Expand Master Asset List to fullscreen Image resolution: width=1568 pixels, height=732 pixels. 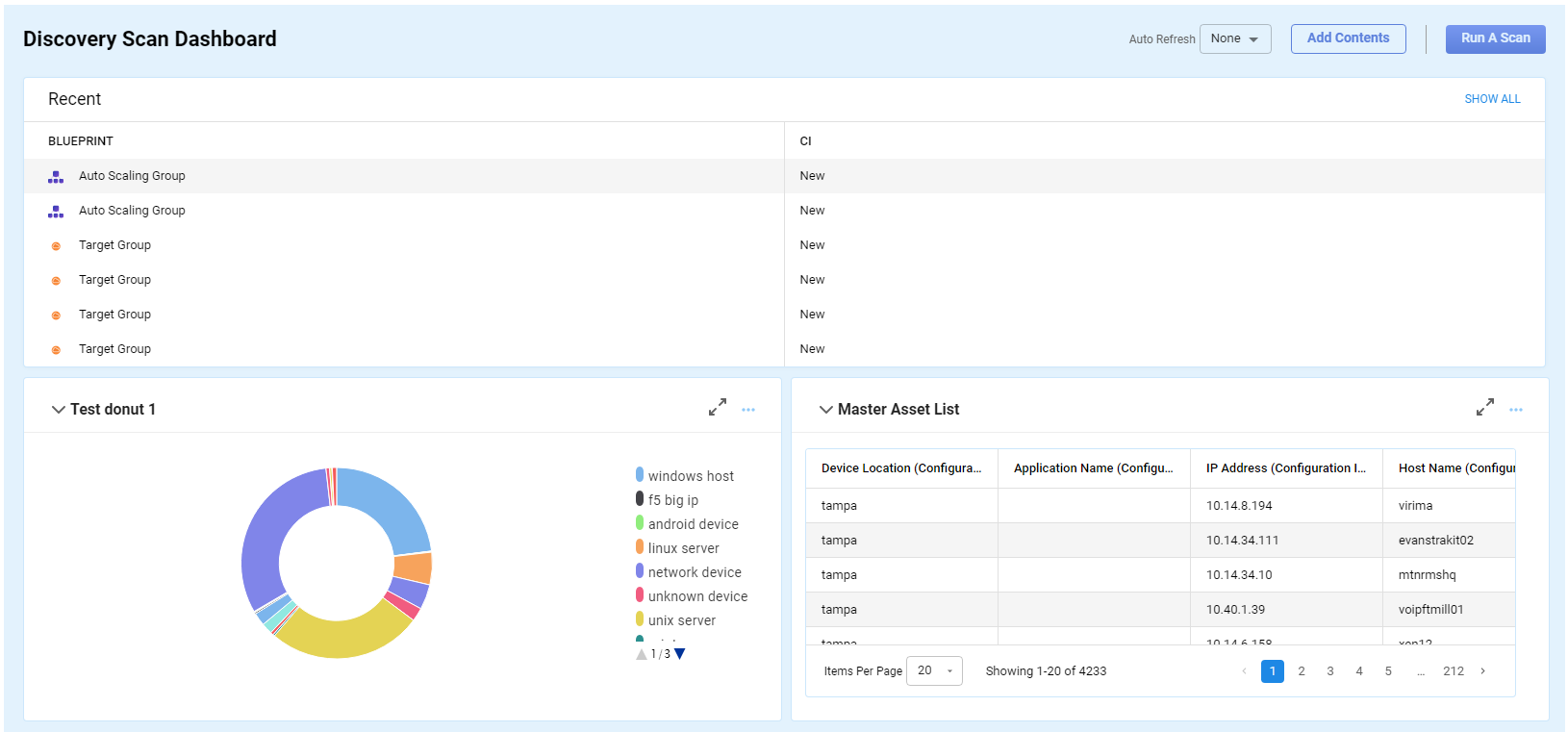[1485, 408]
